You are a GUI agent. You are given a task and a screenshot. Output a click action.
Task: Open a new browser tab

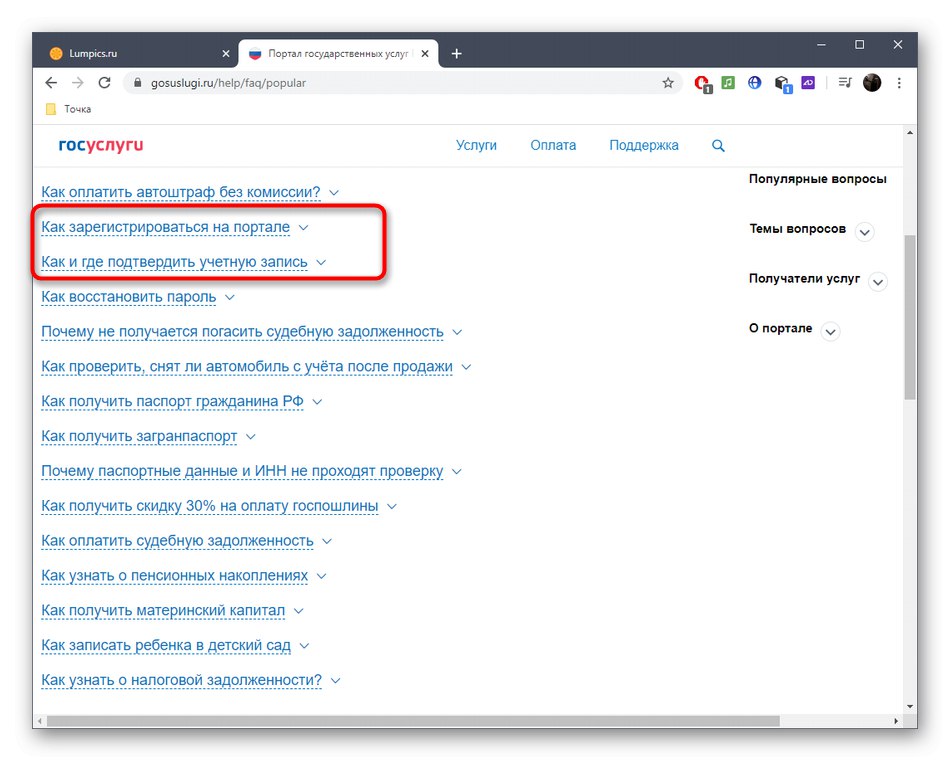tap(456, 54)
